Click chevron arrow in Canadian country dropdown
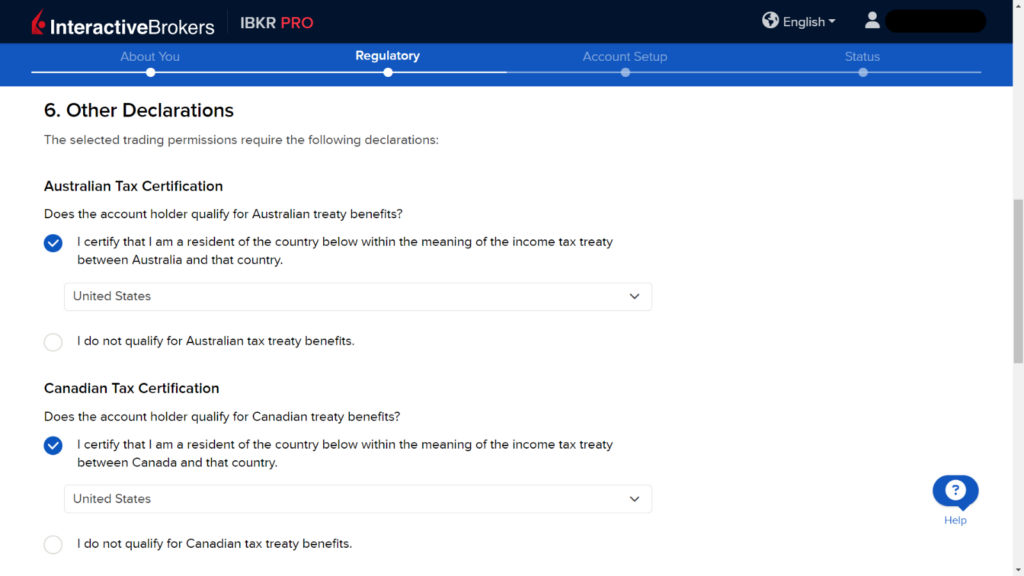Screen dimensions: 1024x576 tap(634, 499)
